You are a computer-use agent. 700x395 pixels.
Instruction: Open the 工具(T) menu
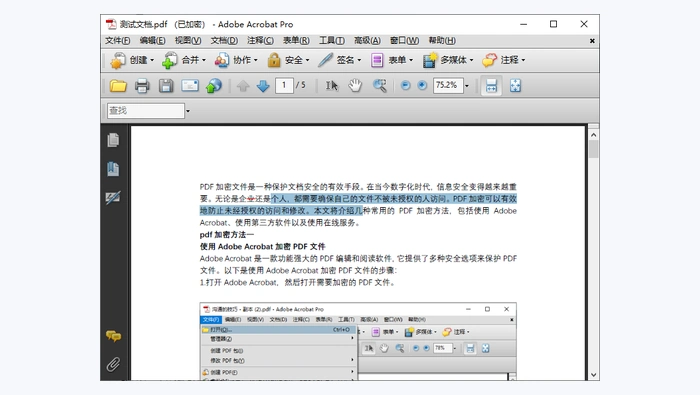point(332,41)
